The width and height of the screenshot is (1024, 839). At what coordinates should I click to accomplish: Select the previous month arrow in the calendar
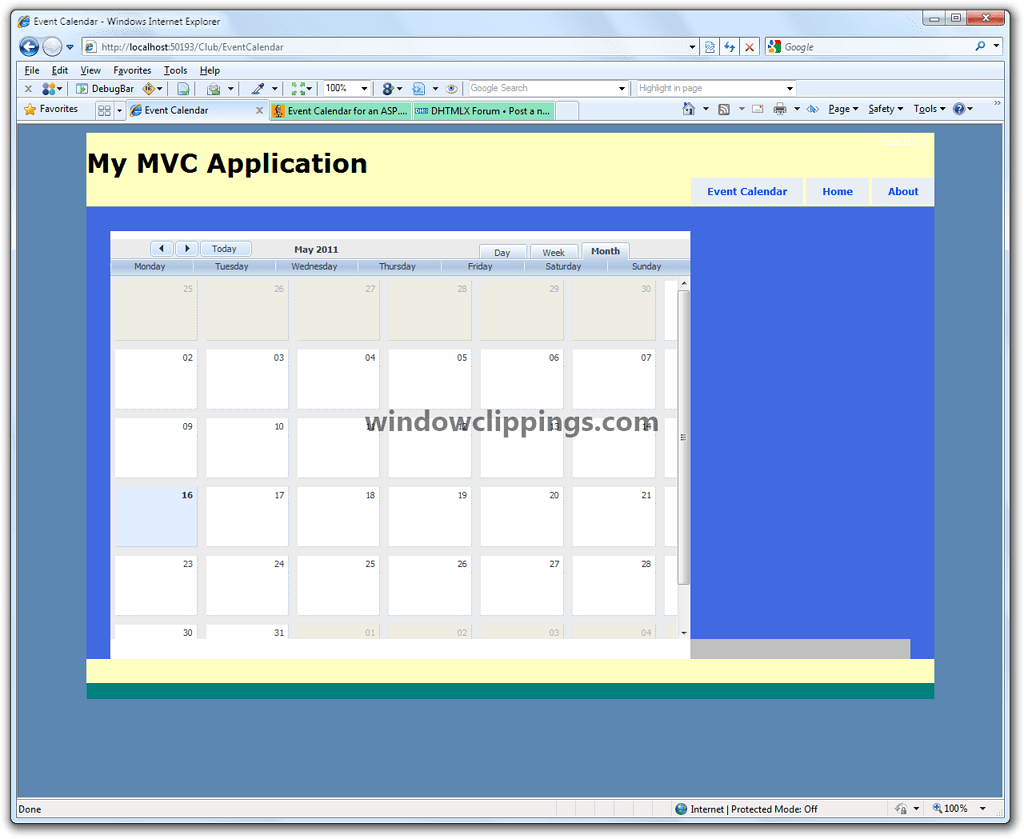pos(162,248)
